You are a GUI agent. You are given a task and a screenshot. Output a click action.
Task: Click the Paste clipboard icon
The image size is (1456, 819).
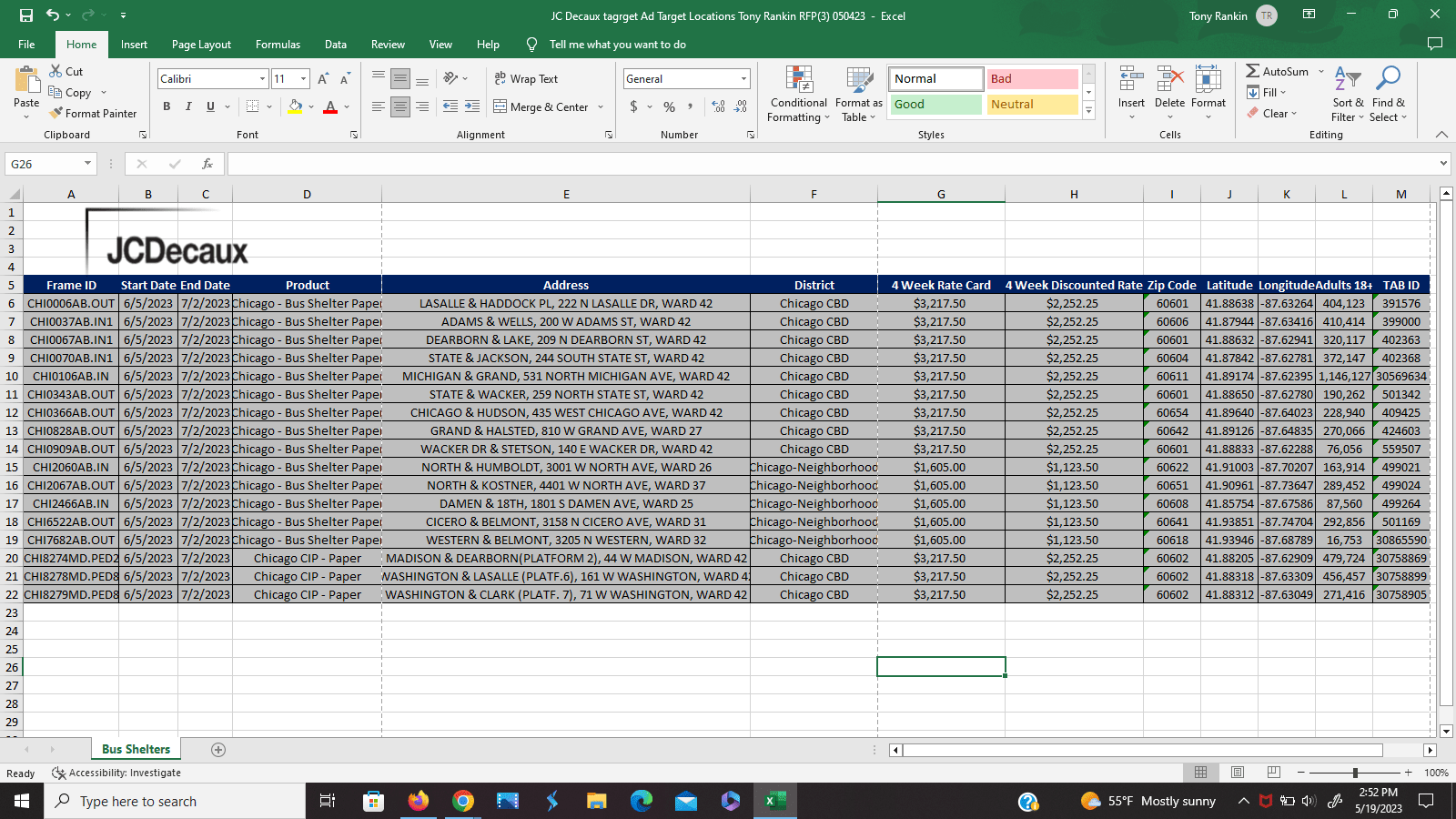26,82
